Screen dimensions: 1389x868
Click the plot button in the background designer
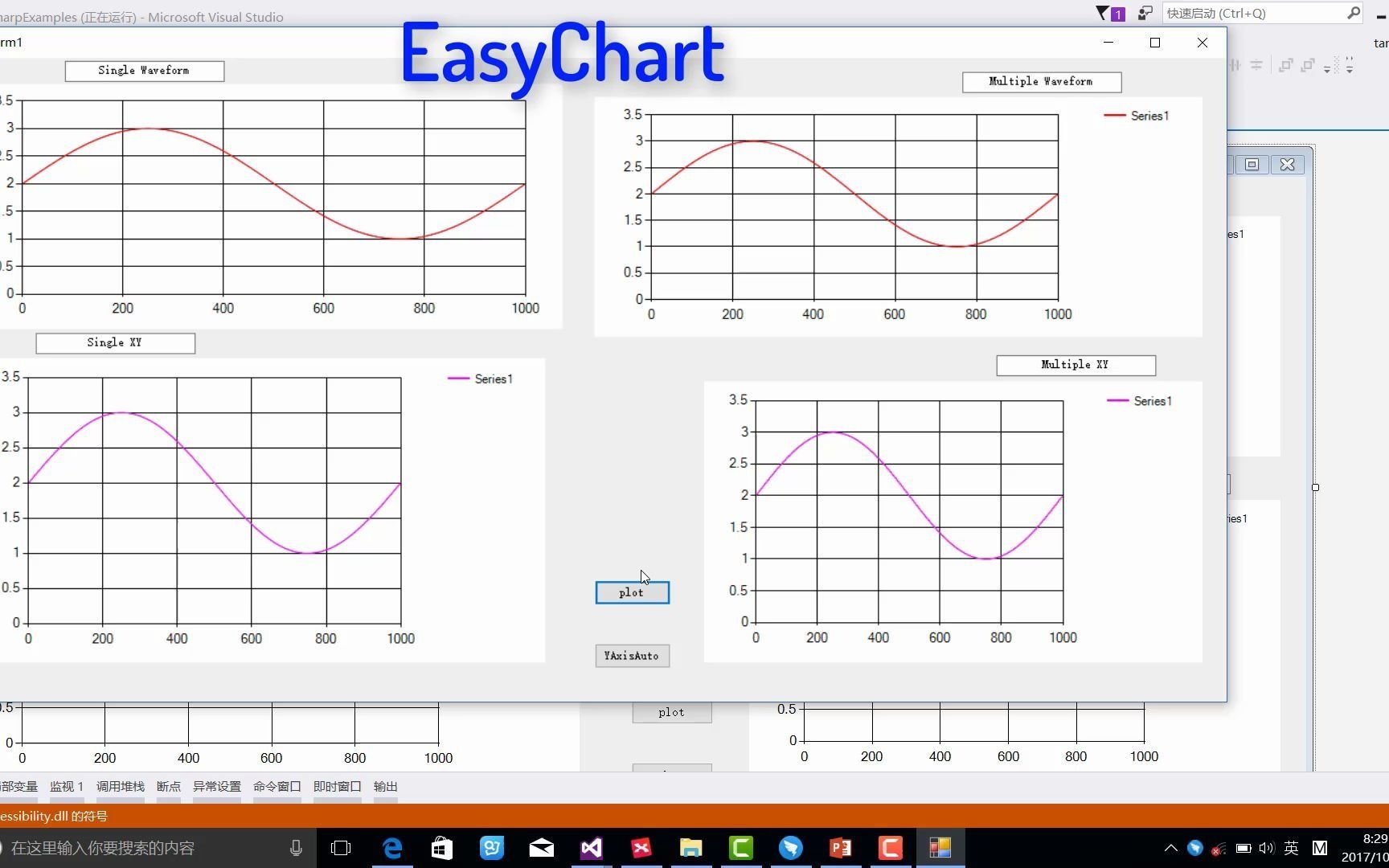pos(671,712)
